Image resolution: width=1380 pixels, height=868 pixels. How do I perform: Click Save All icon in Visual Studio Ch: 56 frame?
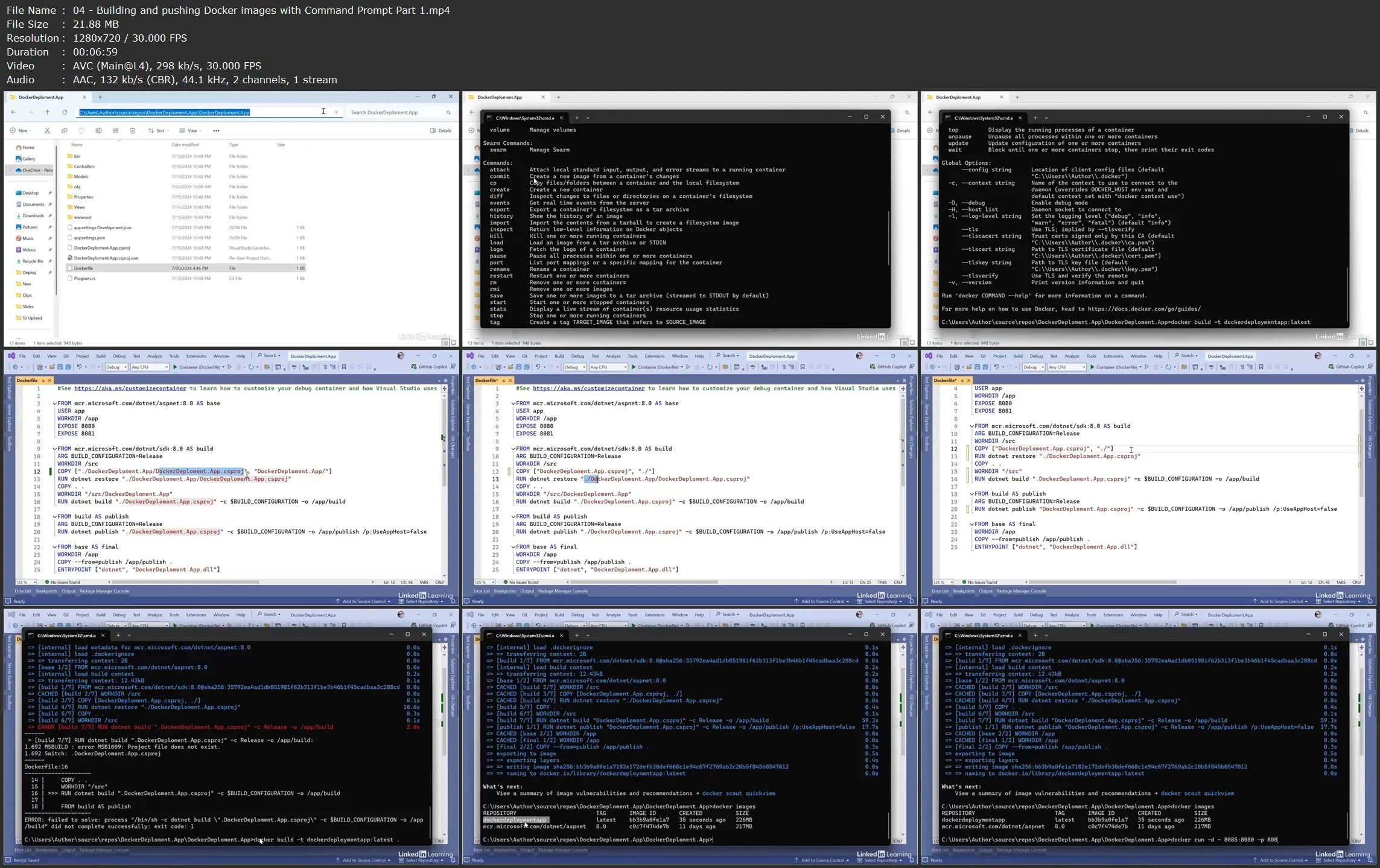click(68, 367)
